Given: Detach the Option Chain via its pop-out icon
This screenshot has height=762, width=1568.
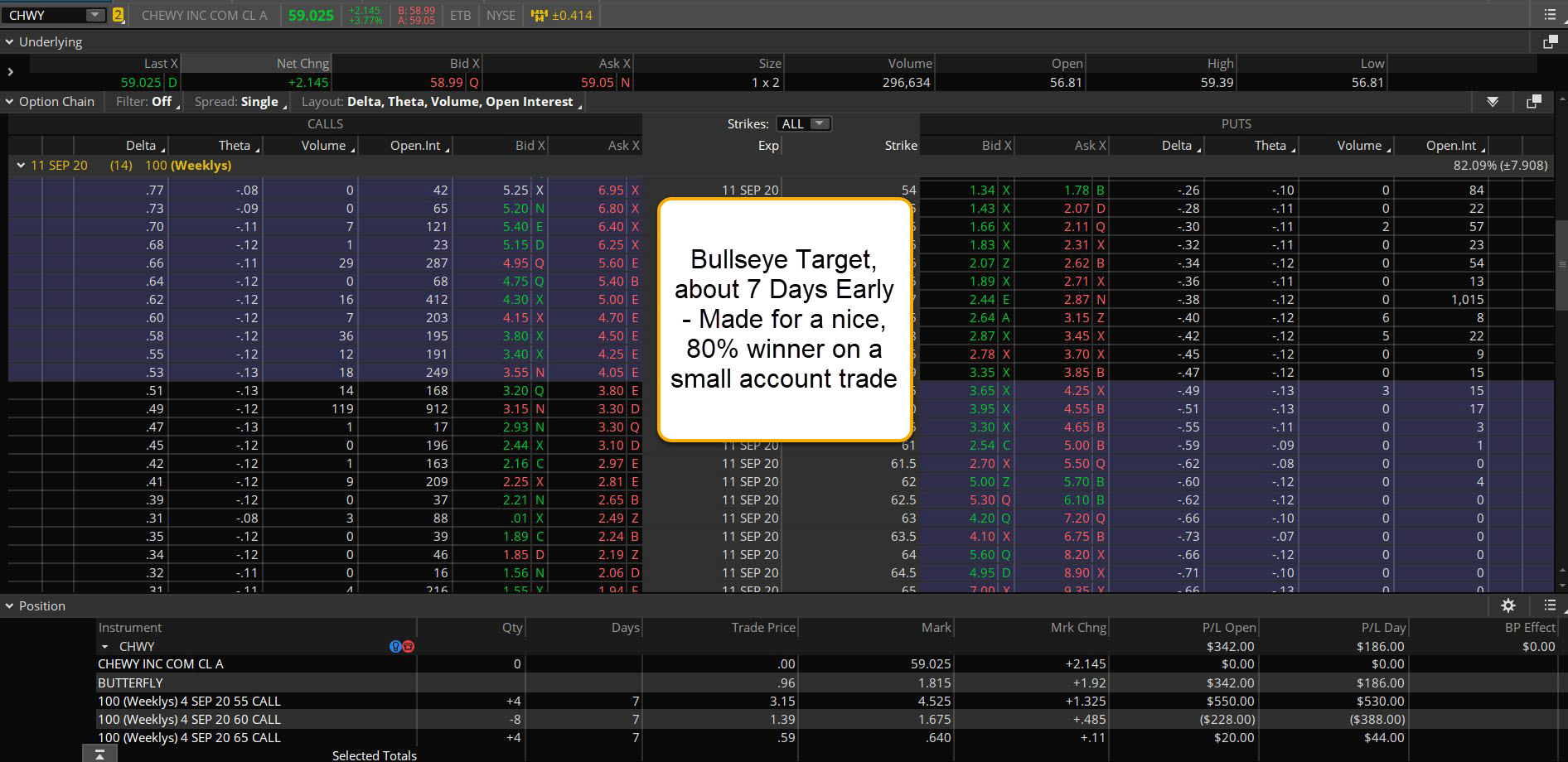Looking at the screenshot, I should coord(1533,101).
